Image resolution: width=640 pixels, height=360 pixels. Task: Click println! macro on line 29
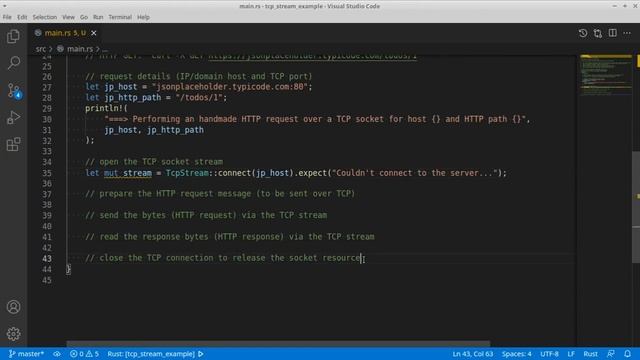coord(104,108)
